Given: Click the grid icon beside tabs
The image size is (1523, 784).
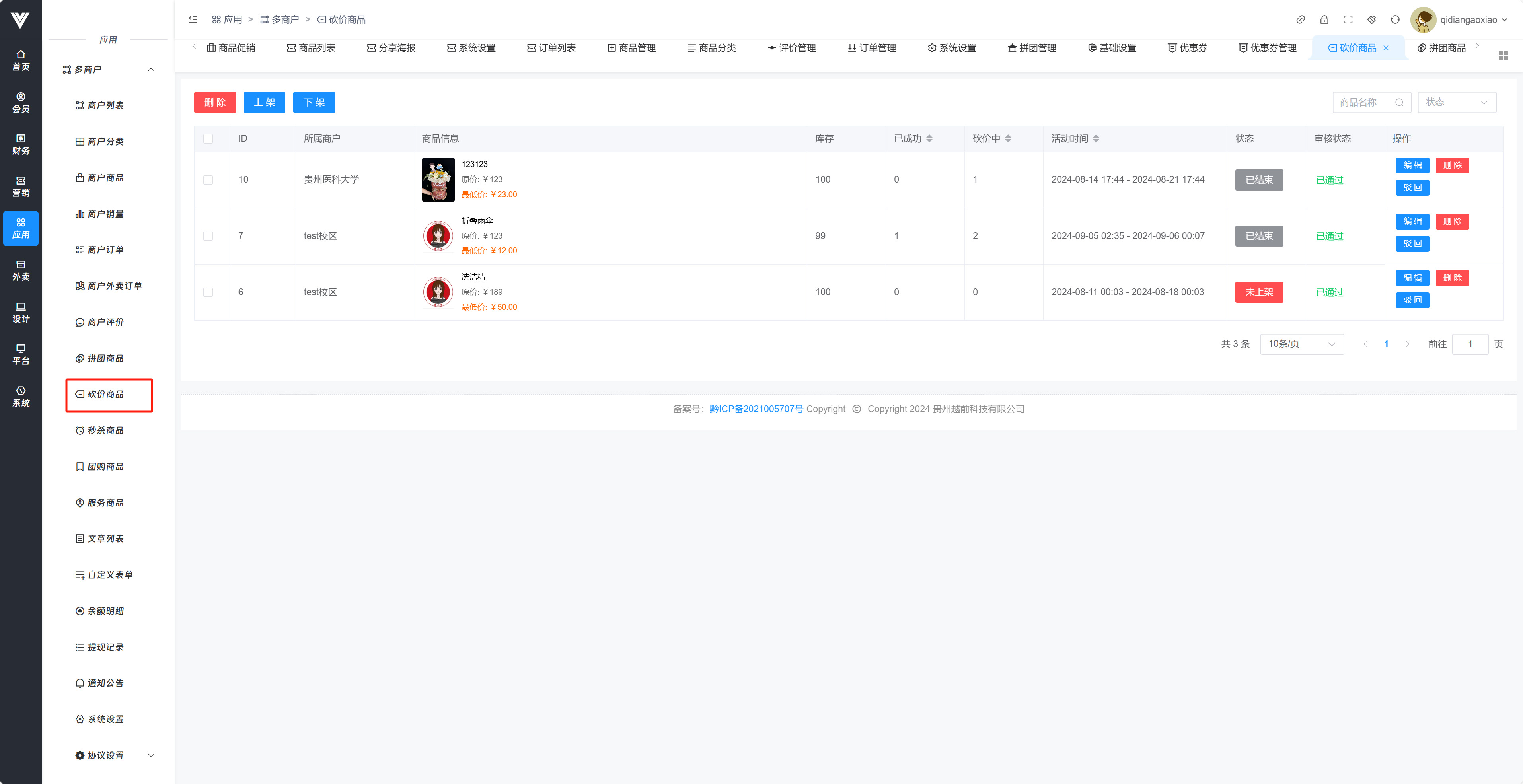Looking at the screenshot, I should tap(1503, 56).
